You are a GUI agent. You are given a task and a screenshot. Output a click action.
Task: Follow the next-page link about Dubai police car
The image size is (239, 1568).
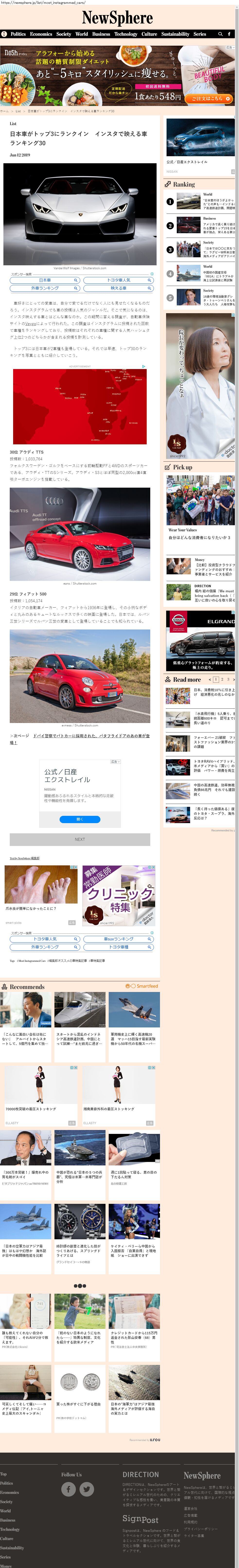tap(80, 739)
